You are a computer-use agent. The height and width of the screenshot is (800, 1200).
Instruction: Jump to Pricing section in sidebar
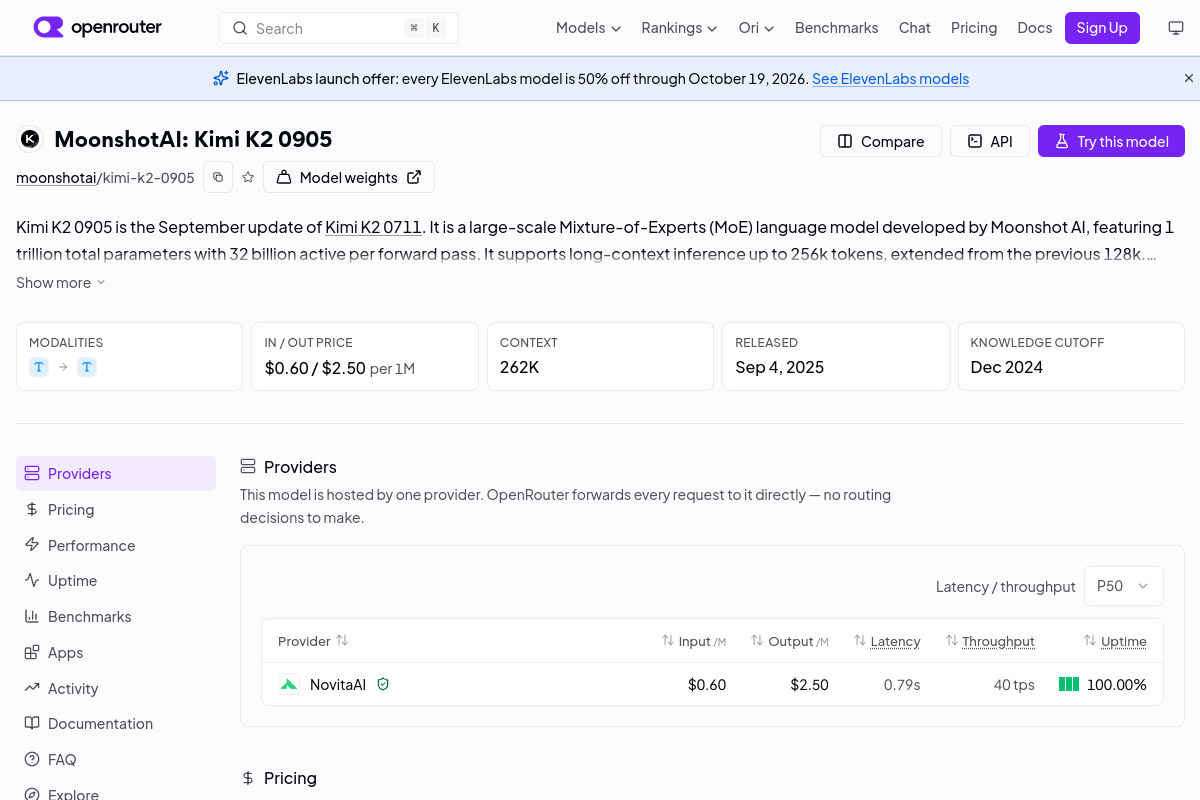(x=116, y=510)
